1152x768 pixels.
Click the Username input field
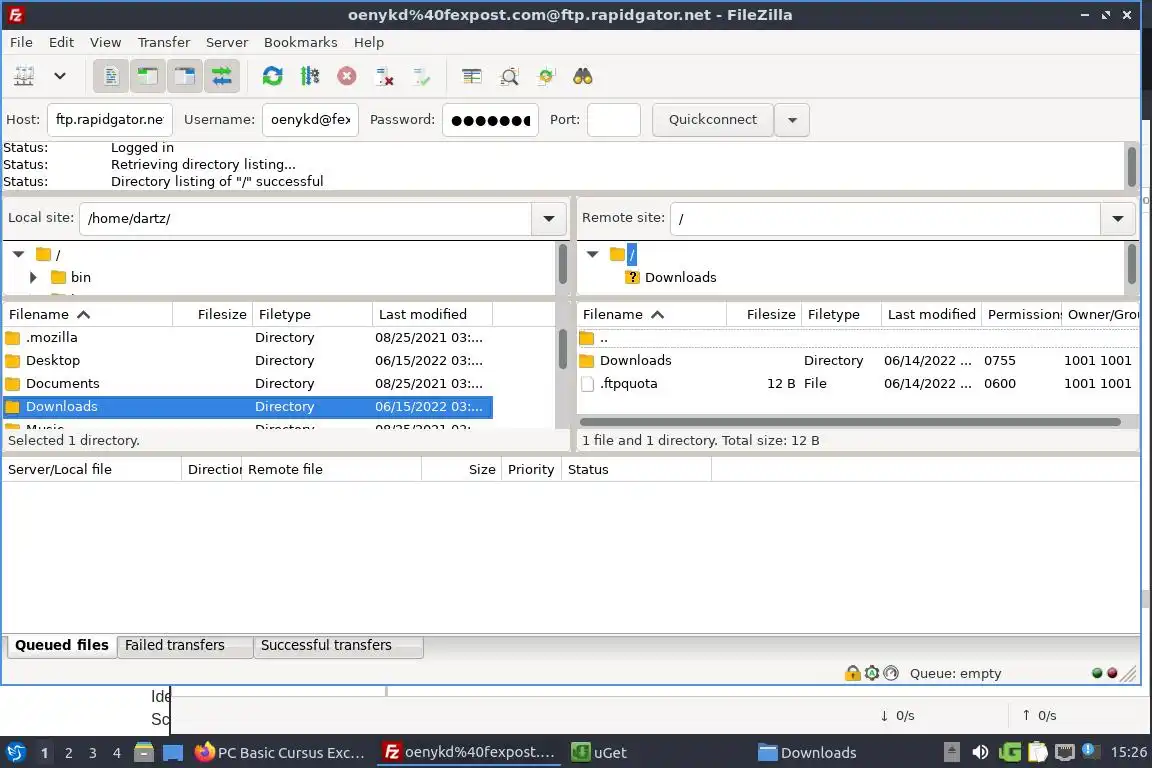(310, 120)
